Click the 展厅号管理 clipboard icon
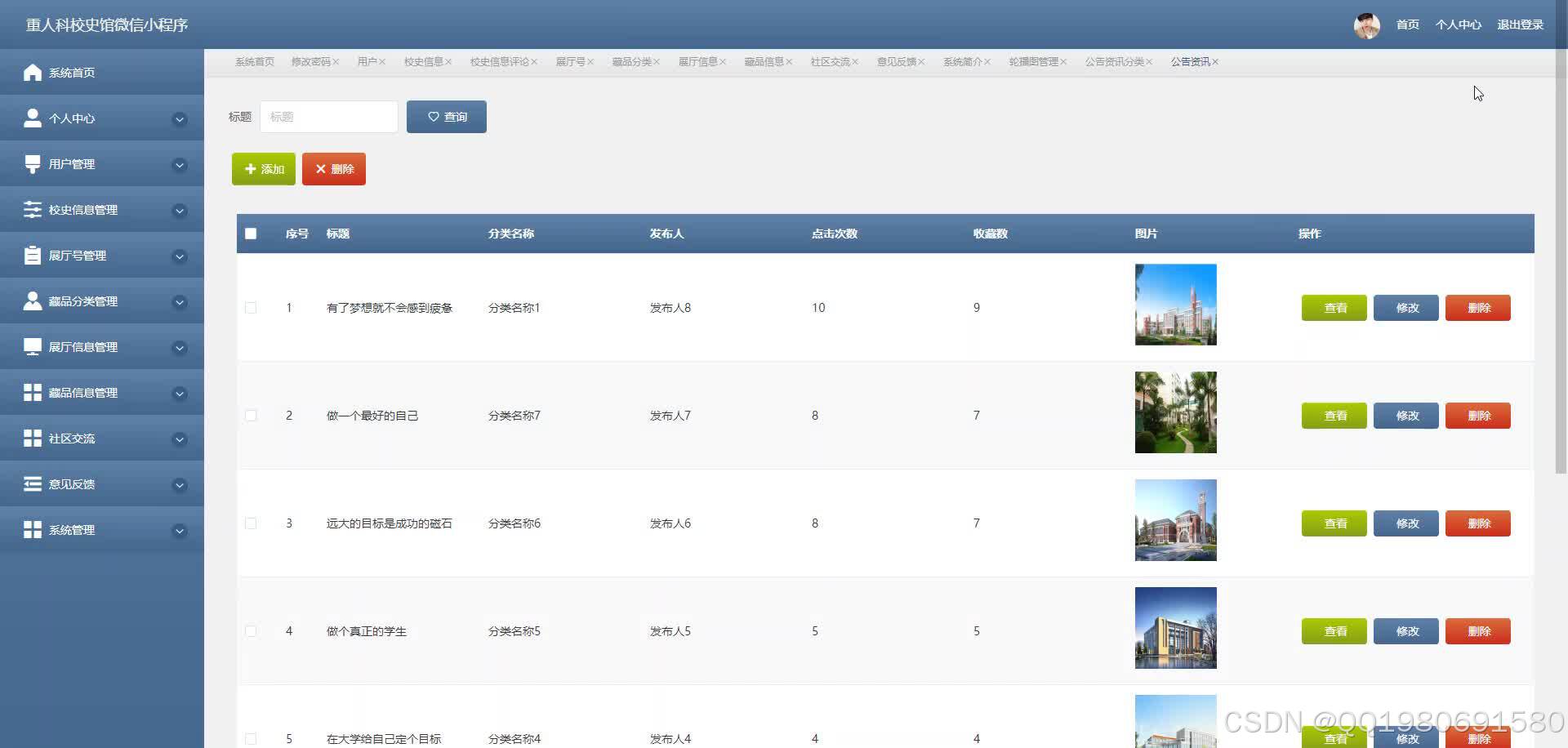Image resolution: width=1568 pixels, height=748 pixels. coord(33,256)
